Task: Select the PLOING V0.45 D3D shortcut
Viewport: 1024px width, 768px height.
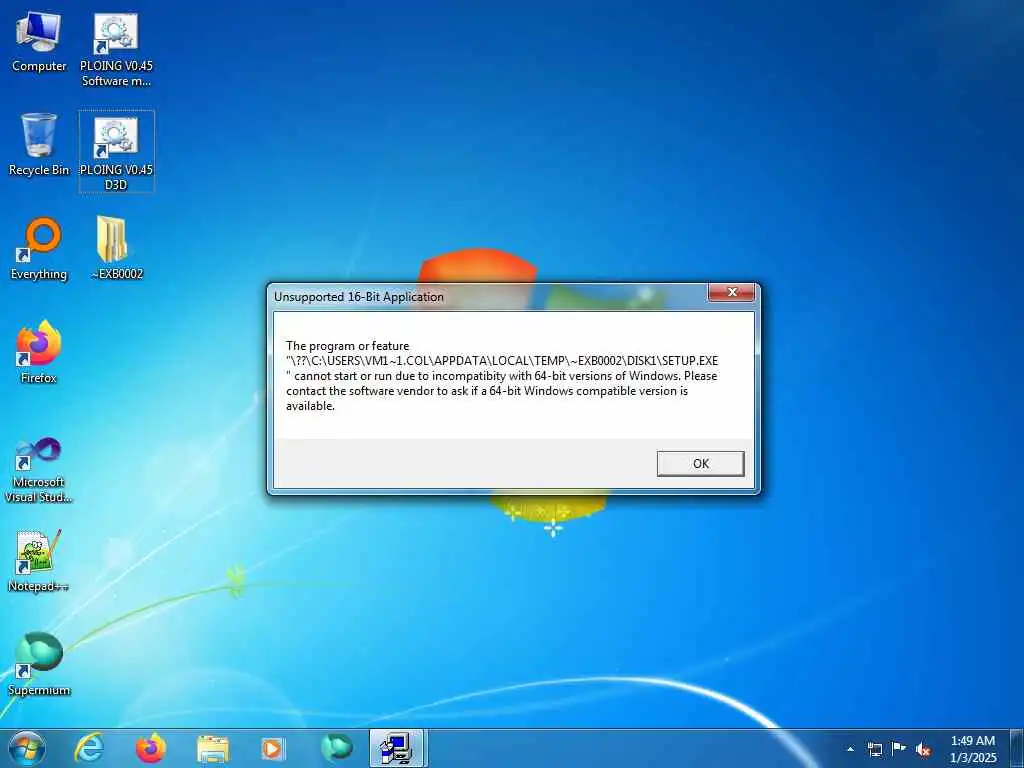Action: coord(116,152)
